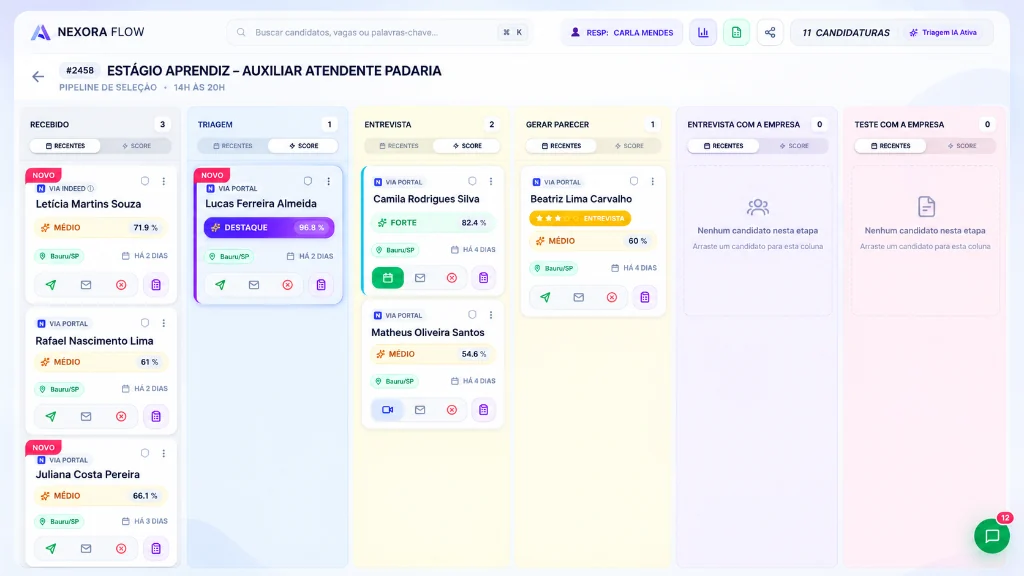Open candidate Camila Rodrigues Silva
Image resolution: width=1024 pixels, height=576 pixels.
(x=426, y=199)
